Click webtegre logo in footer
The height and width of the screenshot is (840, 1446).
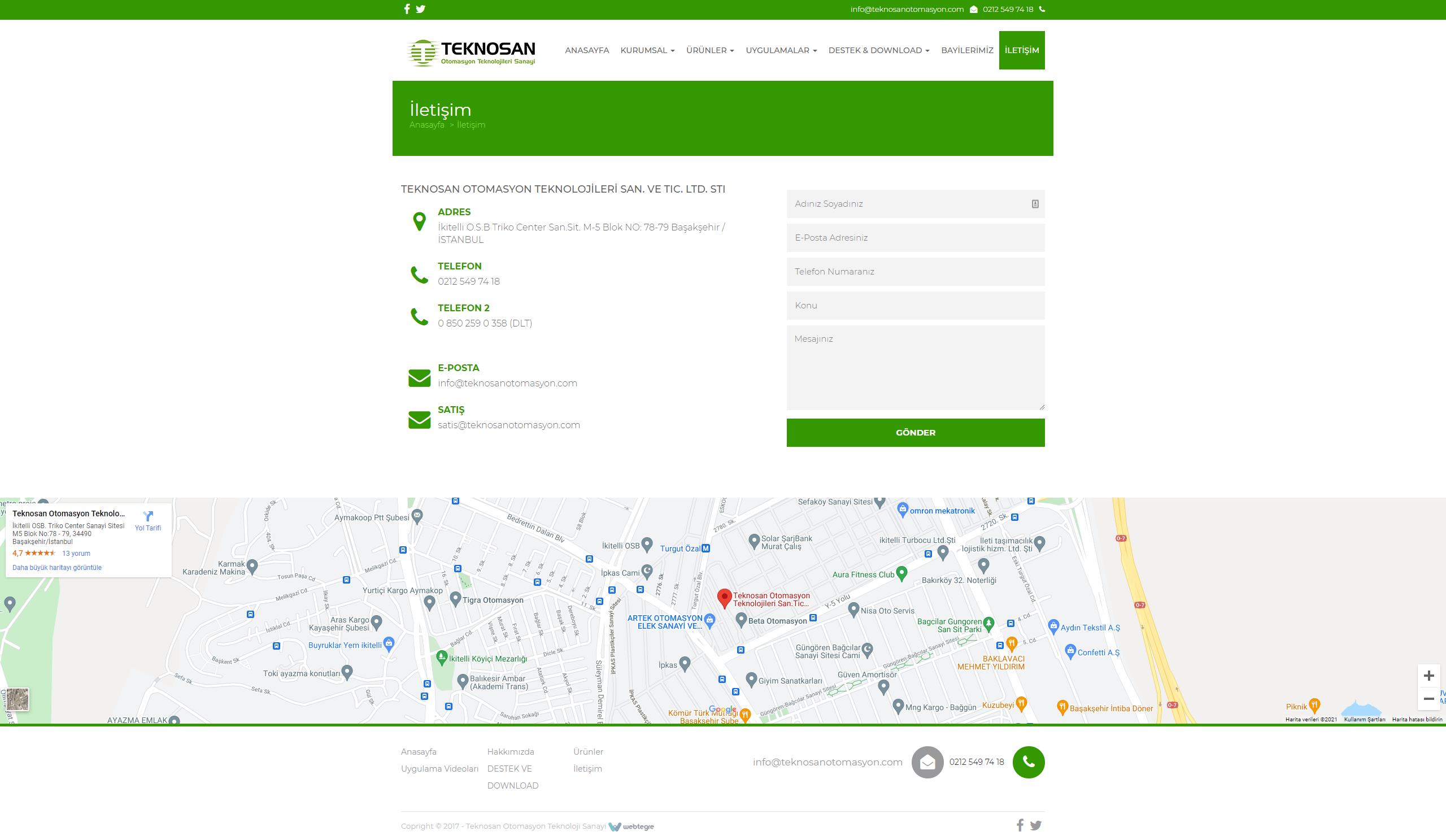[631, 826]
